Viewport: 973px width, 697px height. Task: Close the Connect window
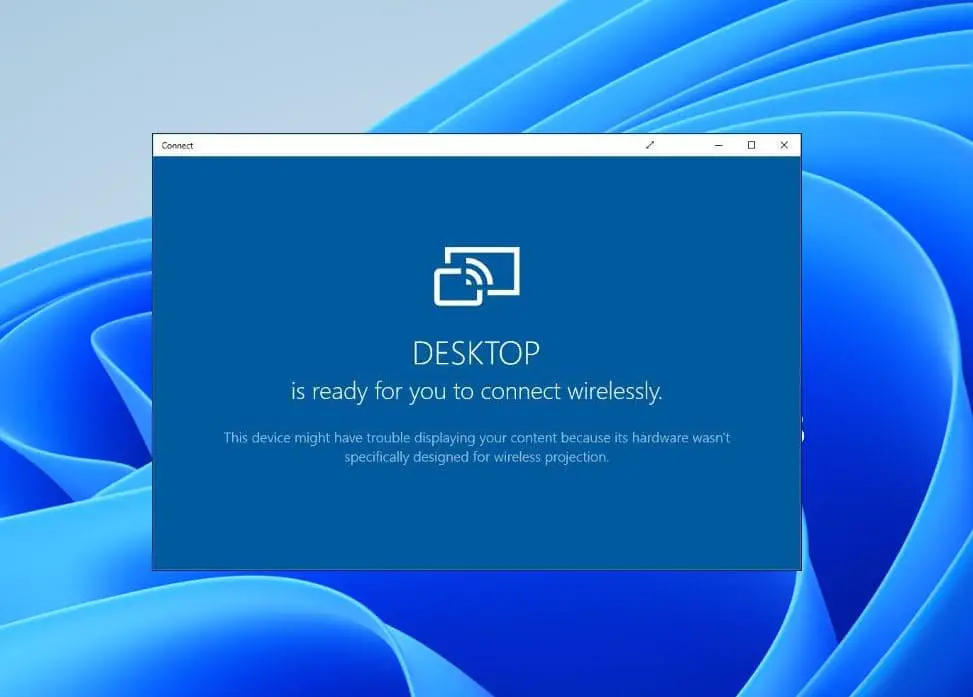point(784,145)
